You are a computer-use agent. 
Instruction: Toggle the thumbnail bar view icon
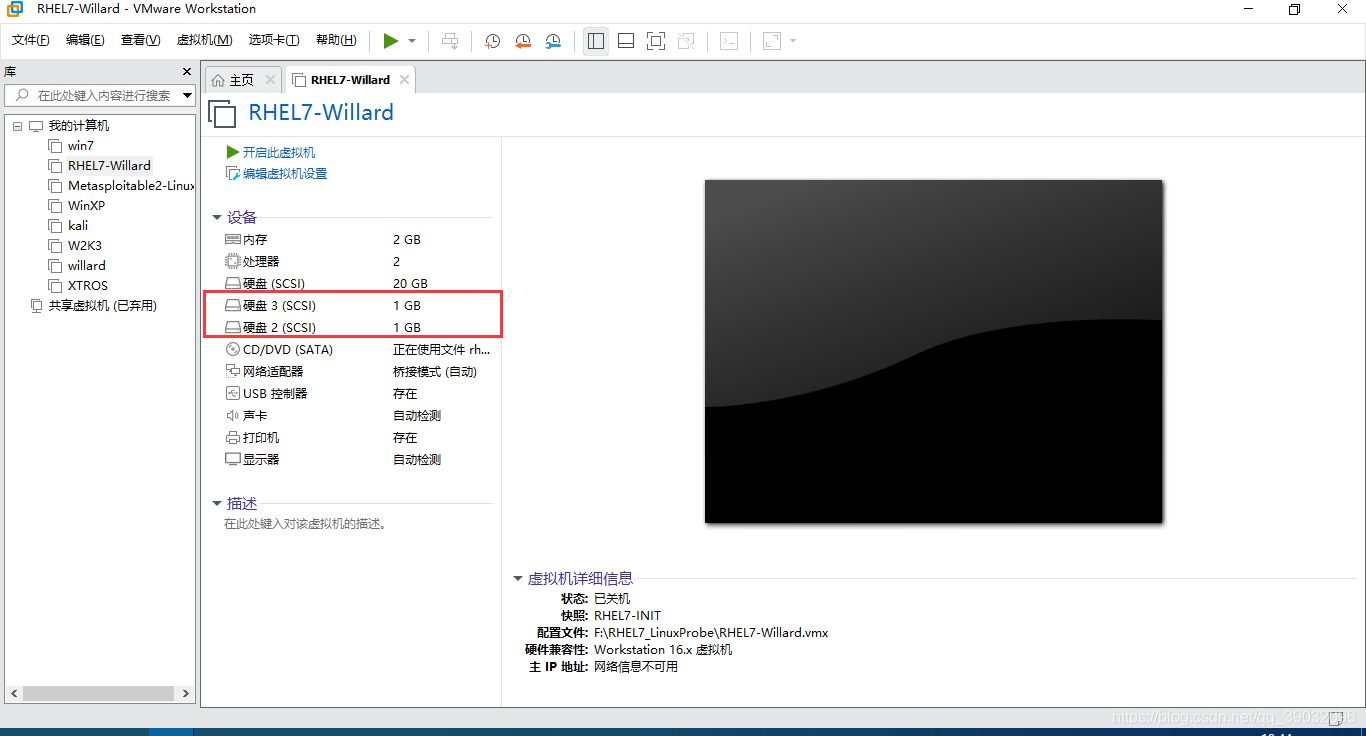tap(626, 41)
